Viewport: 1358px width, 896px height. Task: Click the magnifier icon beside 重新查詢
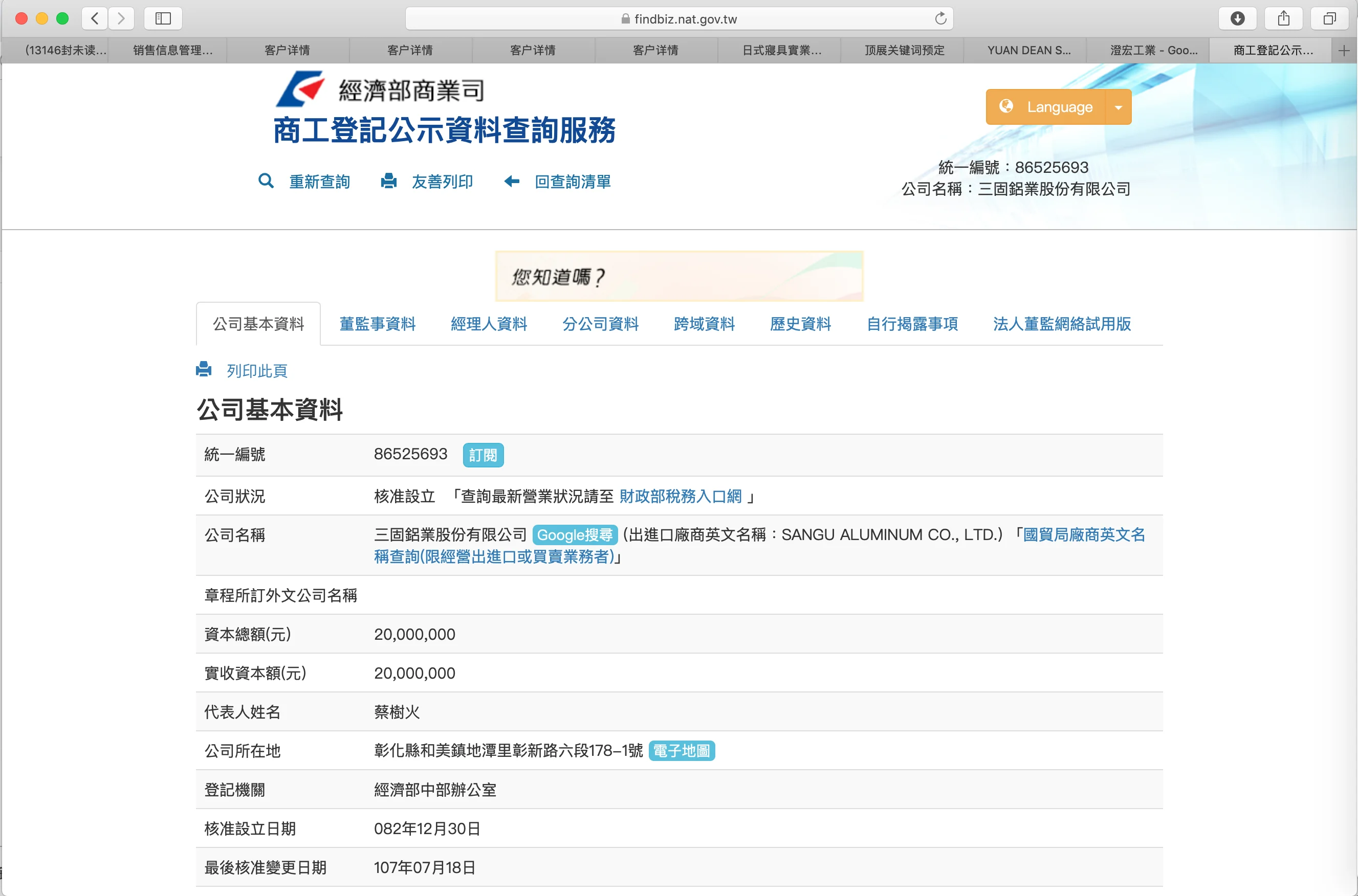coord(266,181)
